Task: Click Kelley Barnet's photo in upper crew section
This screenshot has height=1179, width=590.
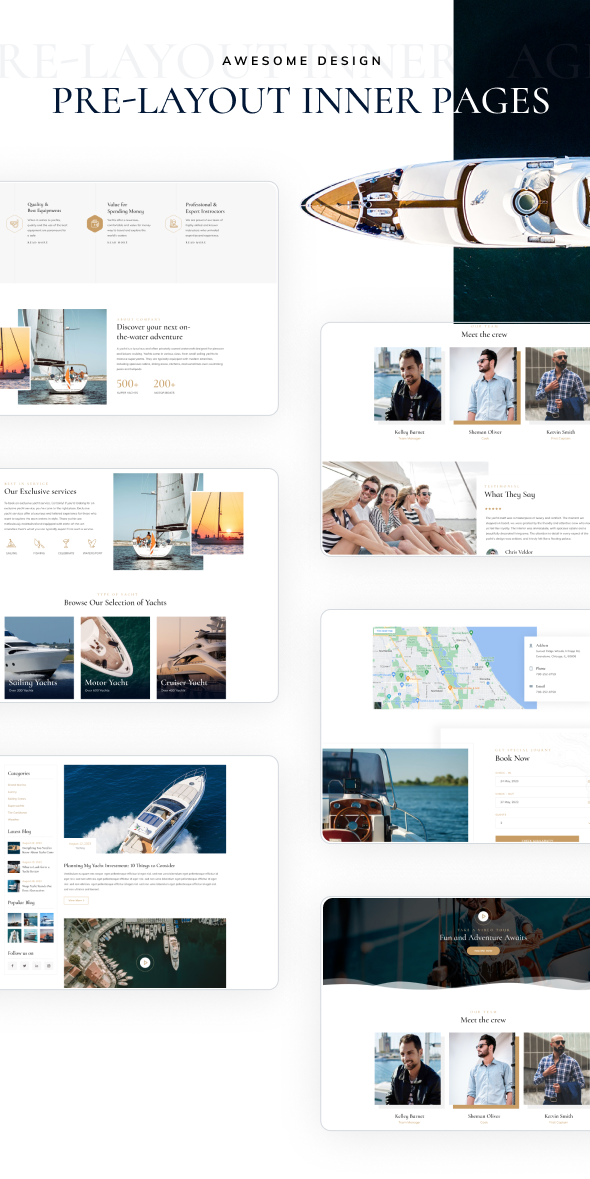Action: pos(408,383)
